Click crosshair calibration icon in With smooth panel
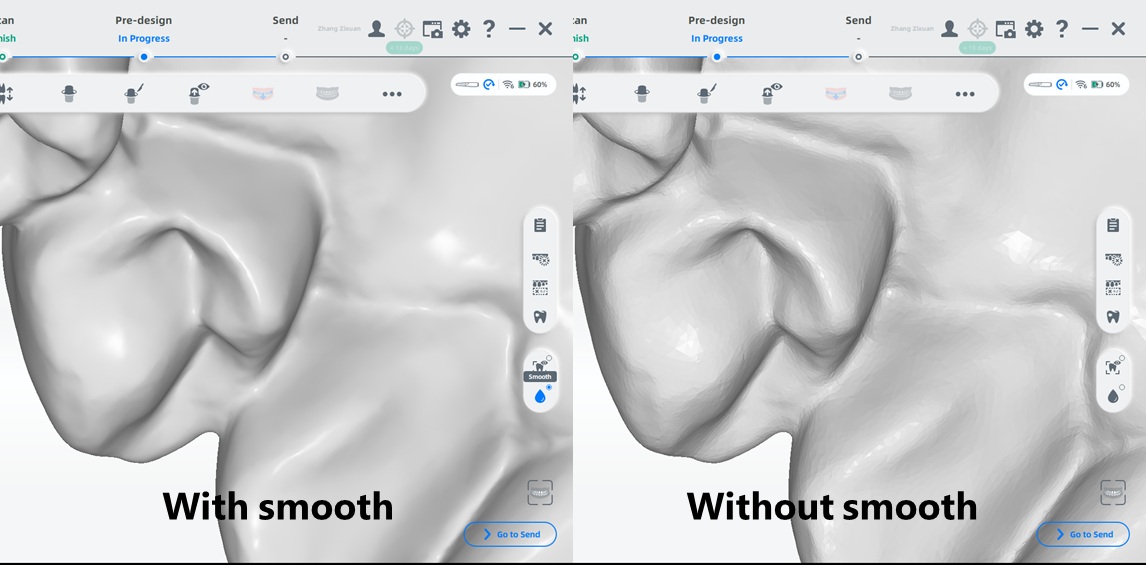The image size is (1146, 565). [404, 29]
